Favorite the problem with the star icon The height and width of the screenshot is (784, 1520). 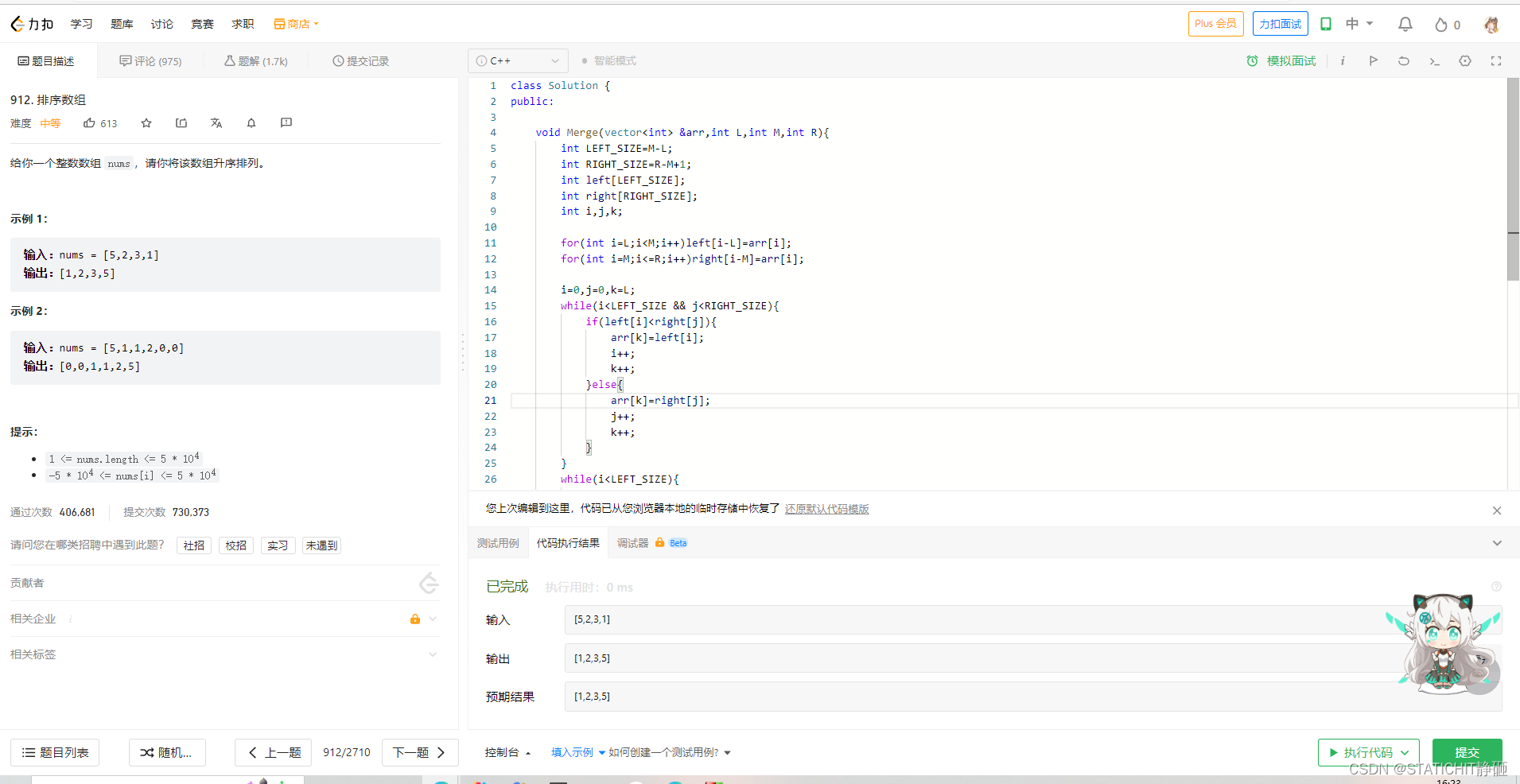point(146,122)
